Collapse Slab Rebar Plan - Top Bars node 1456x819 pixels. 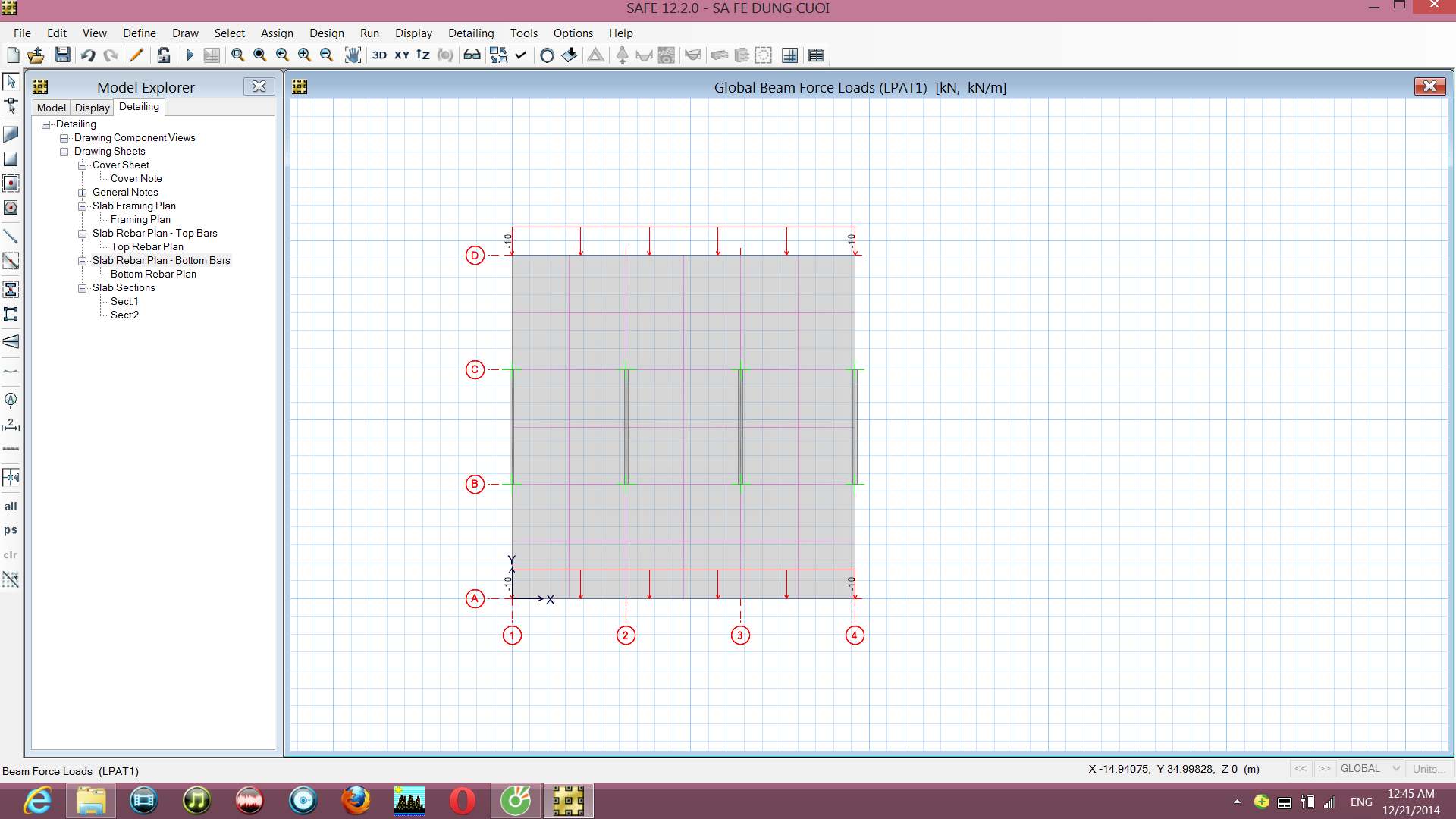(83, 234)
